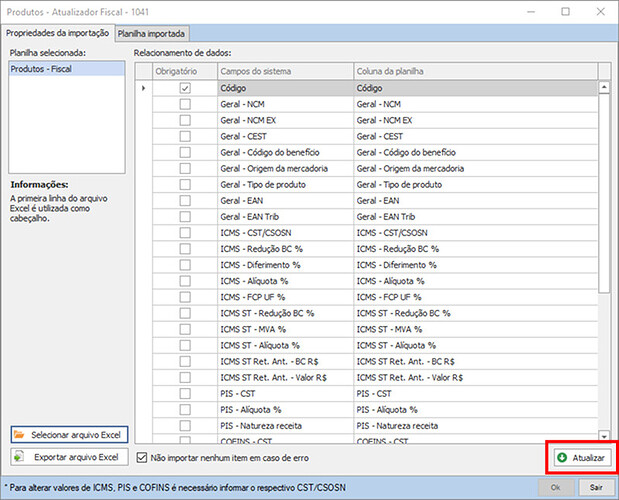Click the Ok button
The width and height of the screenshot is (619, 500).
click(555, 486)
